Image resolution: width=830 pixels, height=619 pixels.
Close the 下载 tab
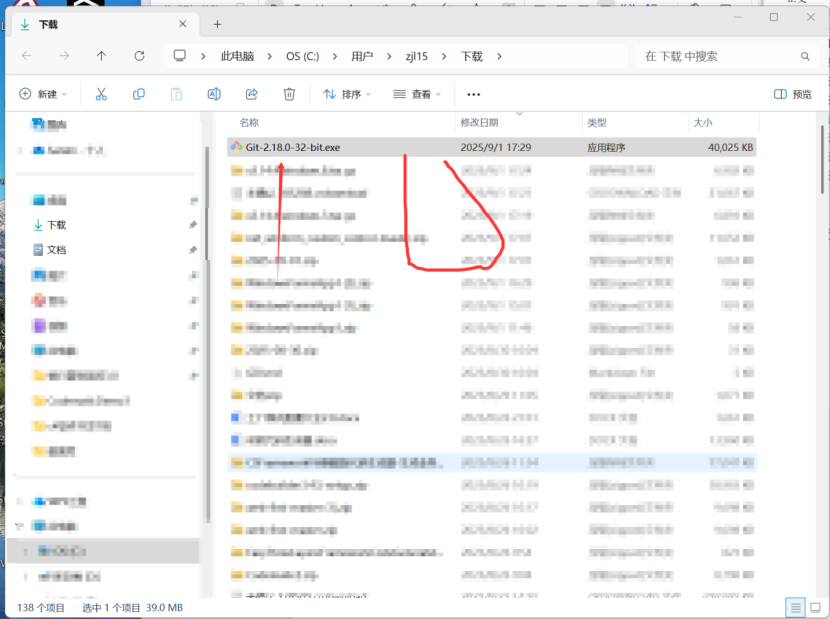[183, 24]
